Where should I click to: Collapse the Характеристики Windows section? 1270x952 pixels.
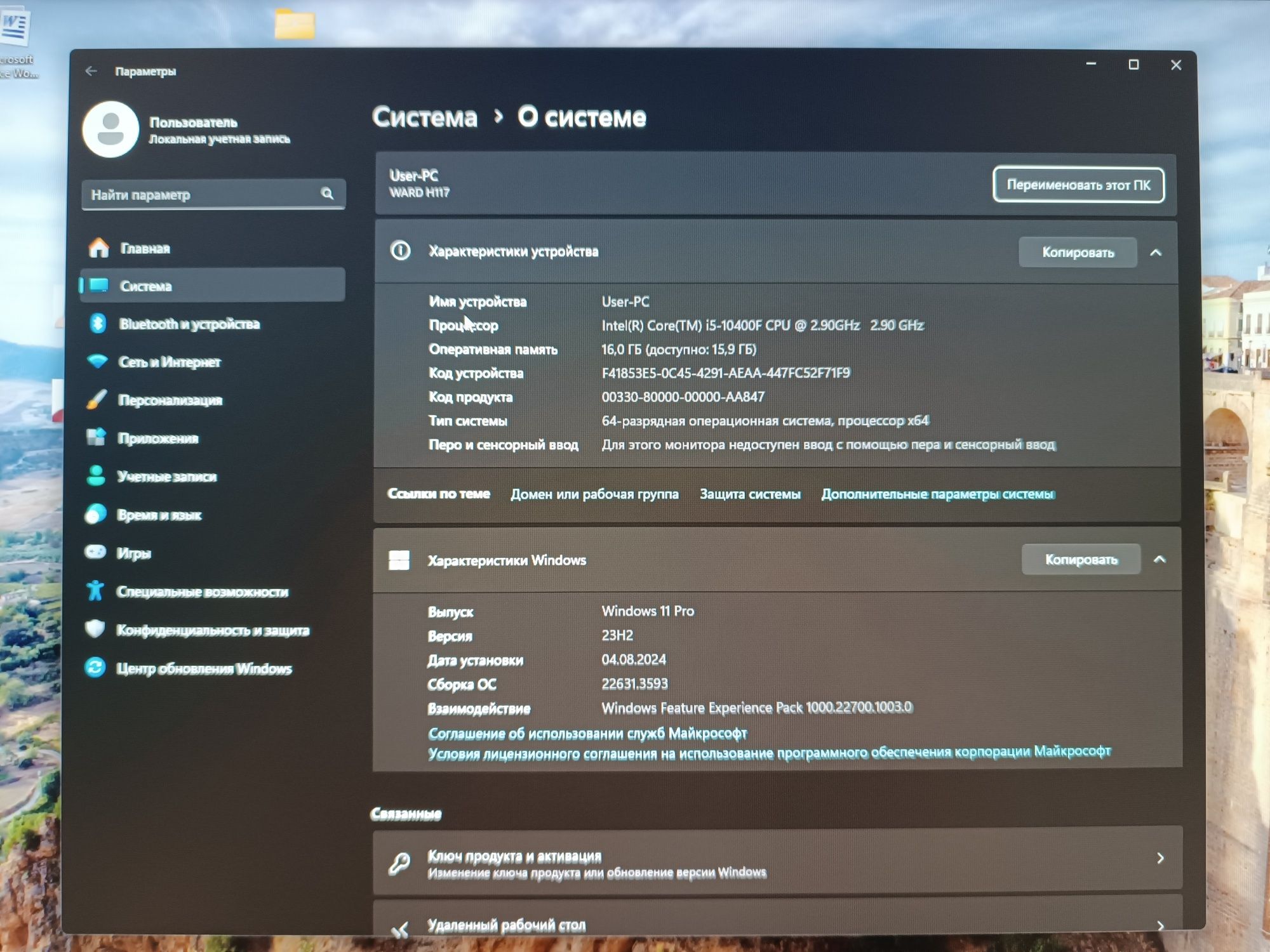pyautogui.click(x=1160, y=559)
